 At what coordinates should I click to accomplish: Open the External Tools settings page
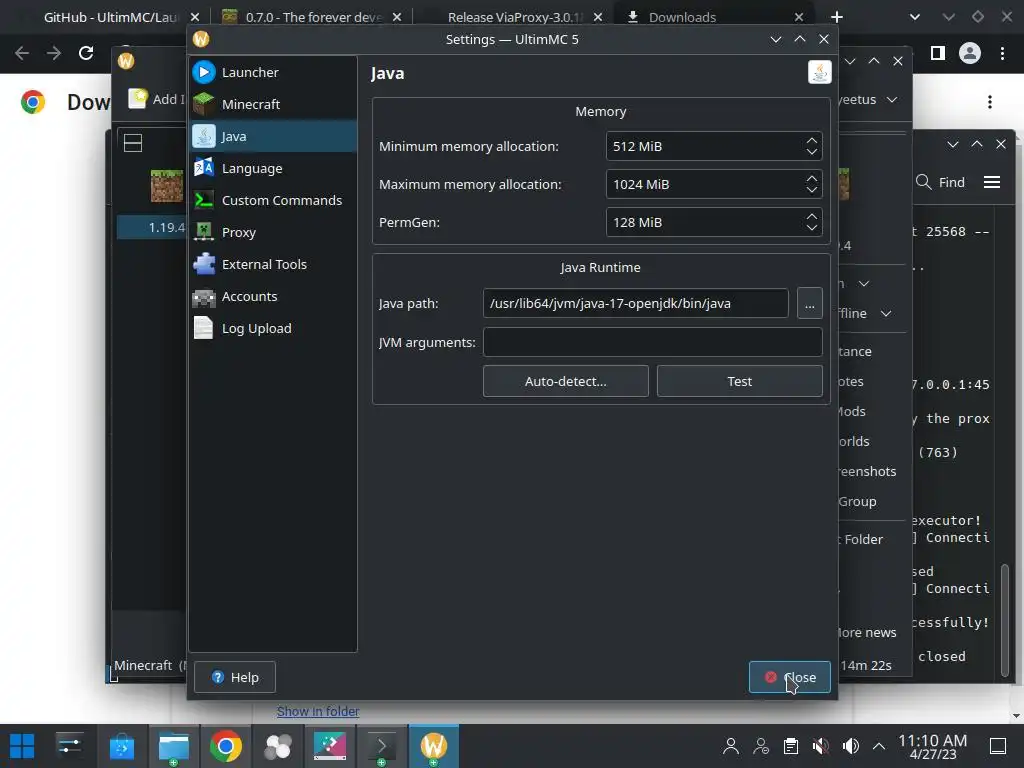pos(272,264)
